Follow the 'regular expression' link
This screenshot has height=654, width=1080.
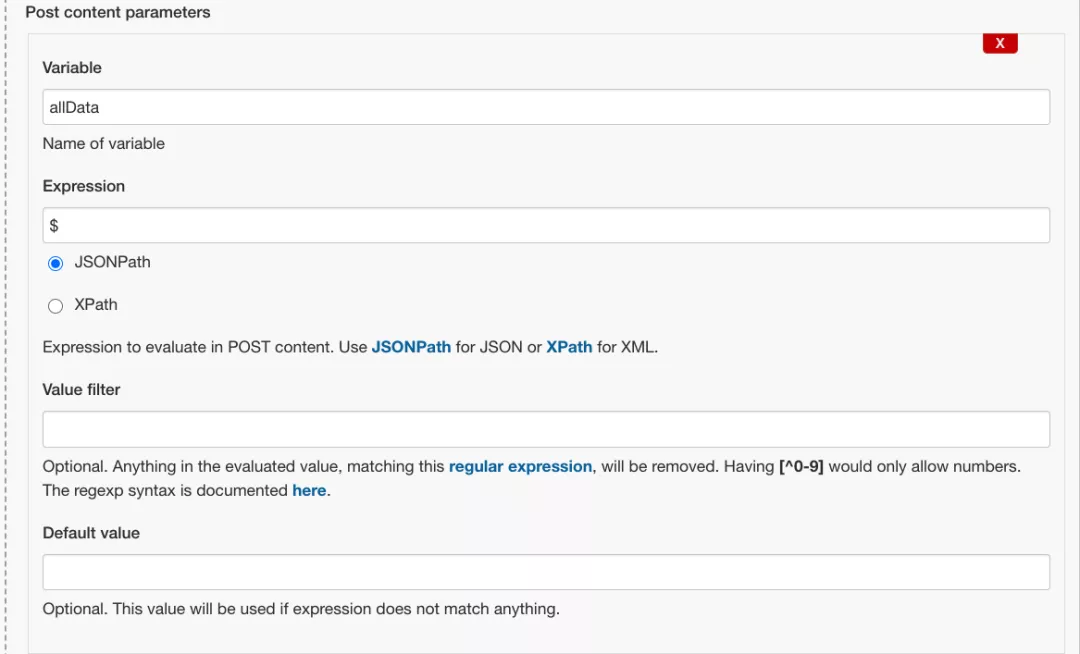point(520,467)
